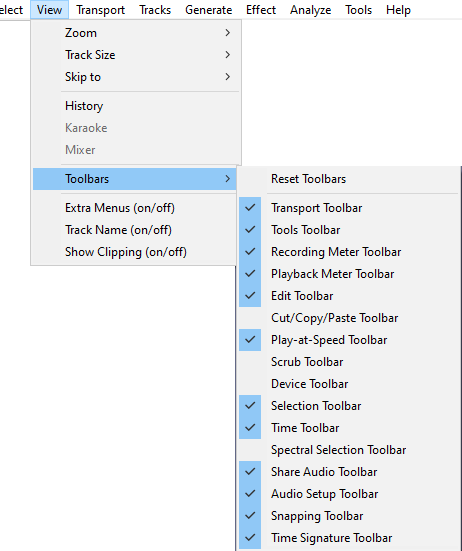Expand the Toolbars submenu
Image resolution: width=462 pixels, height=551 pixels.
point(135,179)
